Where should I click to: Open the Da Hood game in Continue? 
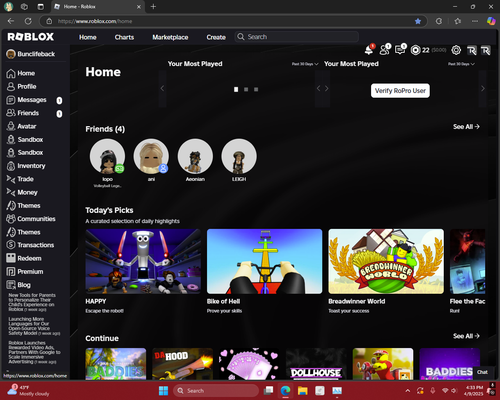pyautogui.click(x=183, y=364)
